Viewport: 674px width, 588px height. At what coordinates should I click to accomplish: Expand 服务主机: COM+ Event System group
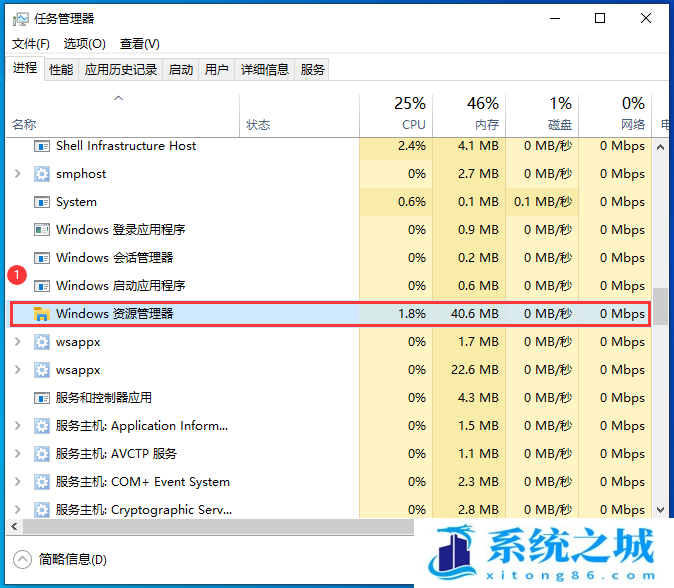click(18, 481)
